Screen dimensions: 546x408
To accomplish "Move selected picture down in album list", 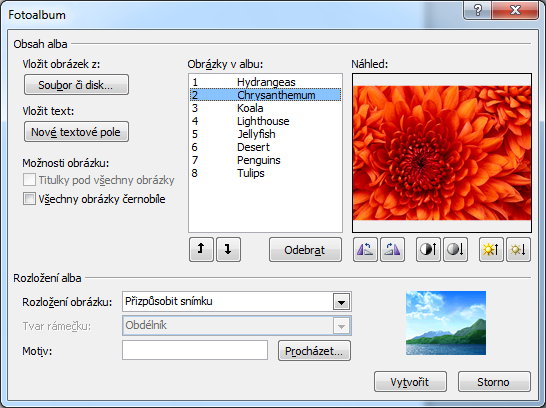I will (x=228, y=249).
